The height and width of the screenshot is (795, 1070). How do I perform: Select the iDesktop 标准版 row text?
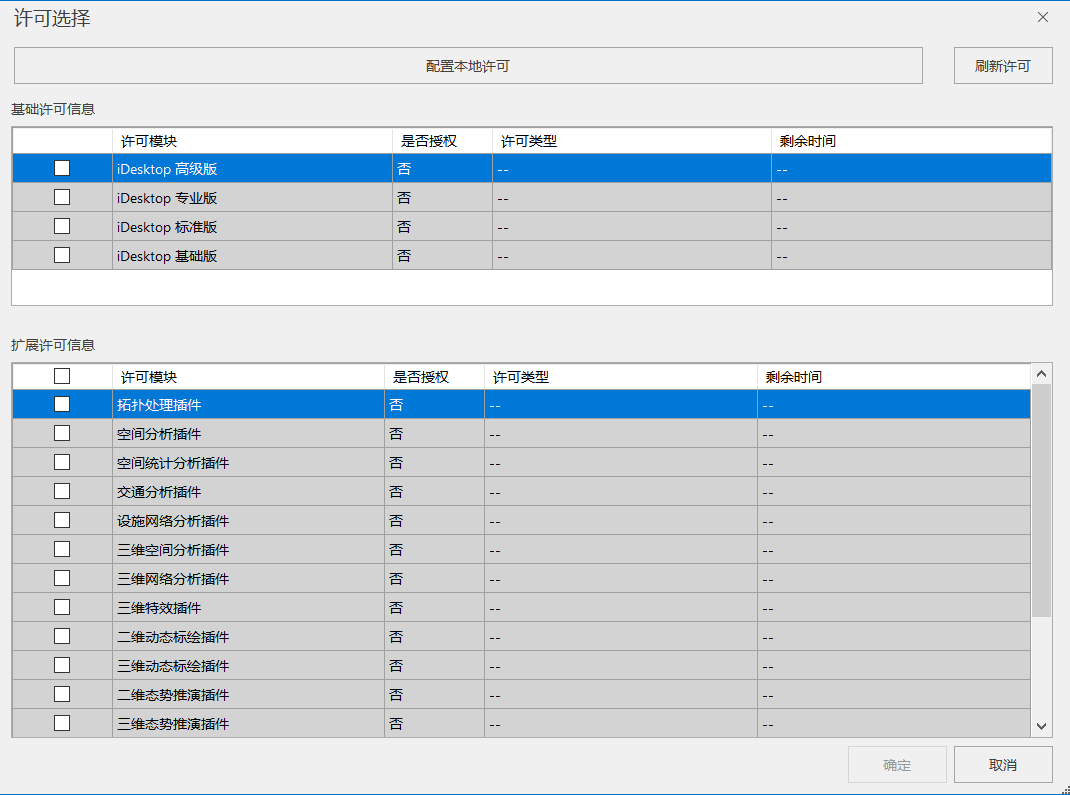pyautogui.click(x=167, y=227)
